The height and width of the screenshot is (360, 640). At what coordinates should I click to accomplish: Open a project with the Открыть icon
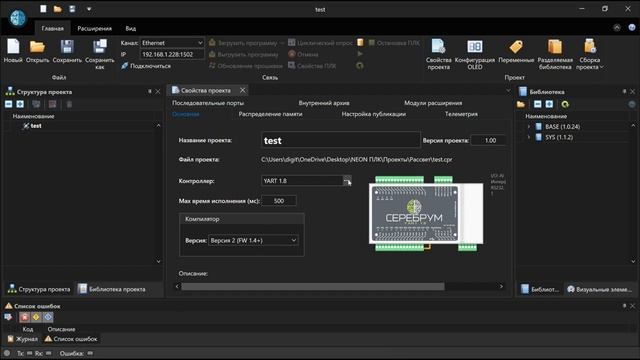(37, 51)
